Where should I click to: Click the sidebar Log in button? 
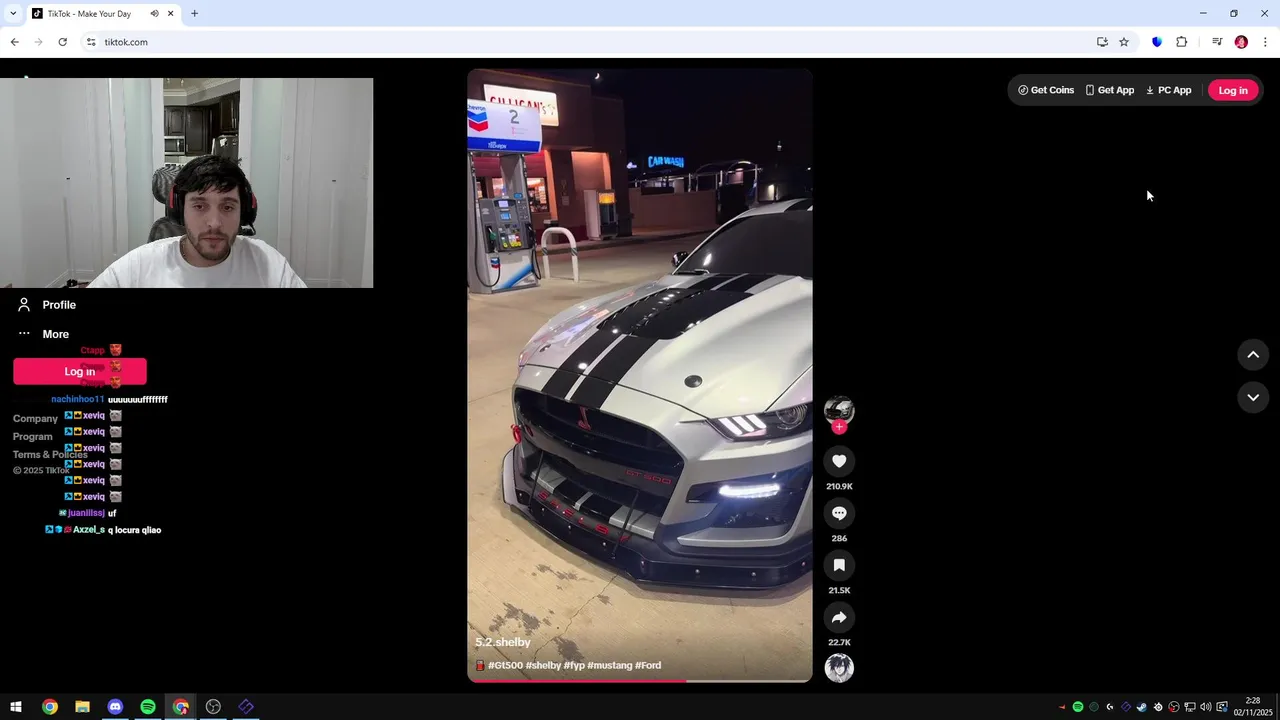tap(80, 371)
